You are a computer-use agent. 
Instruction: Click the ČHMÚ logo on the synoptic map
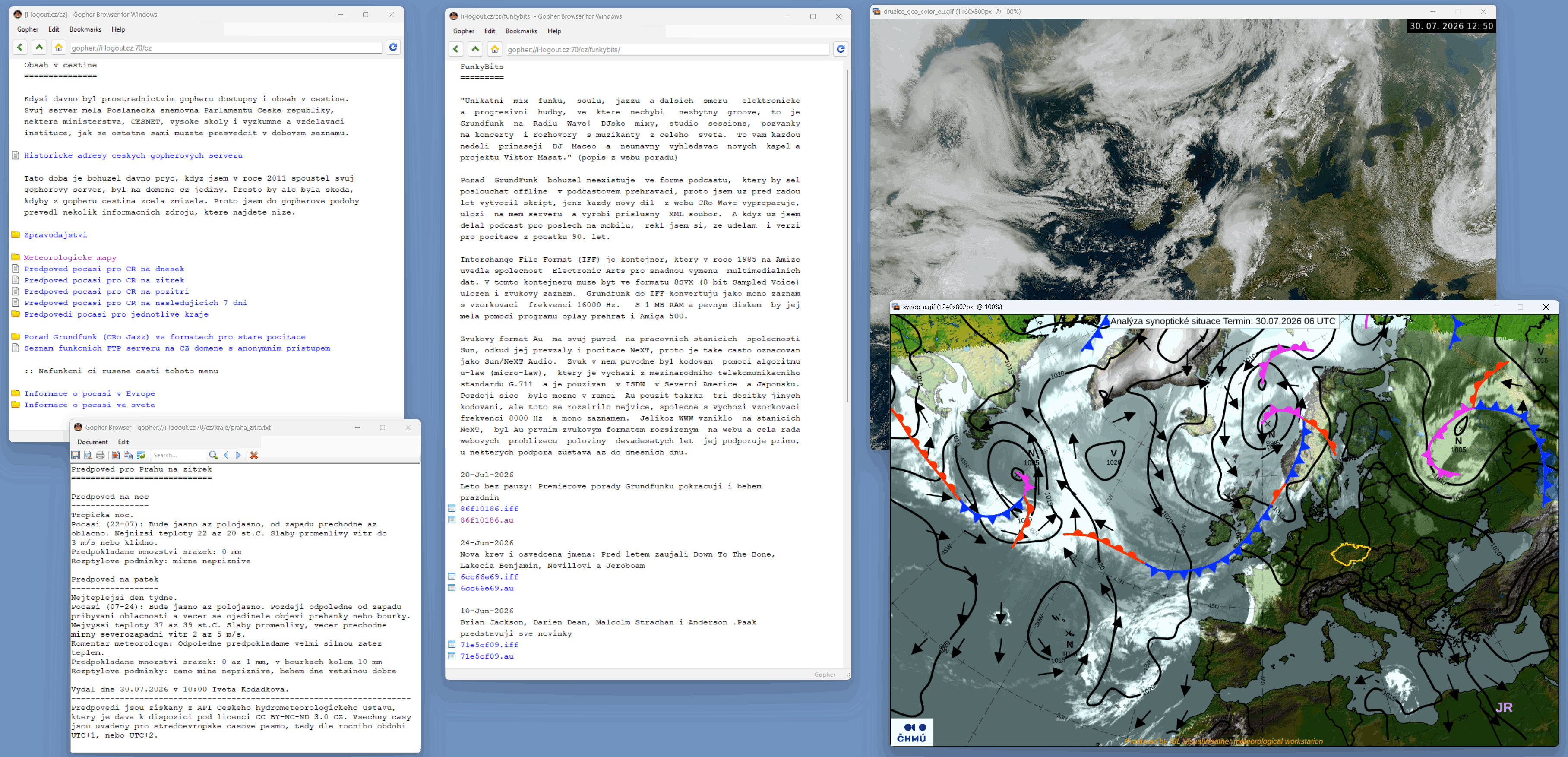pos(911,732)
